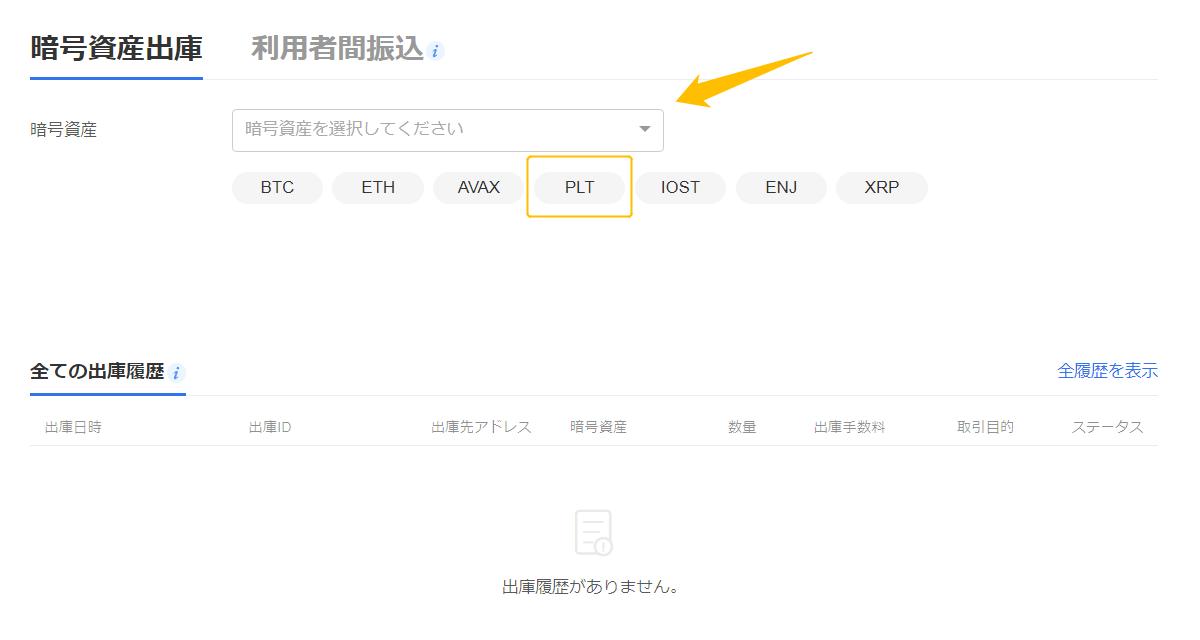Choose the BTC asset chip

pos(277,187)
